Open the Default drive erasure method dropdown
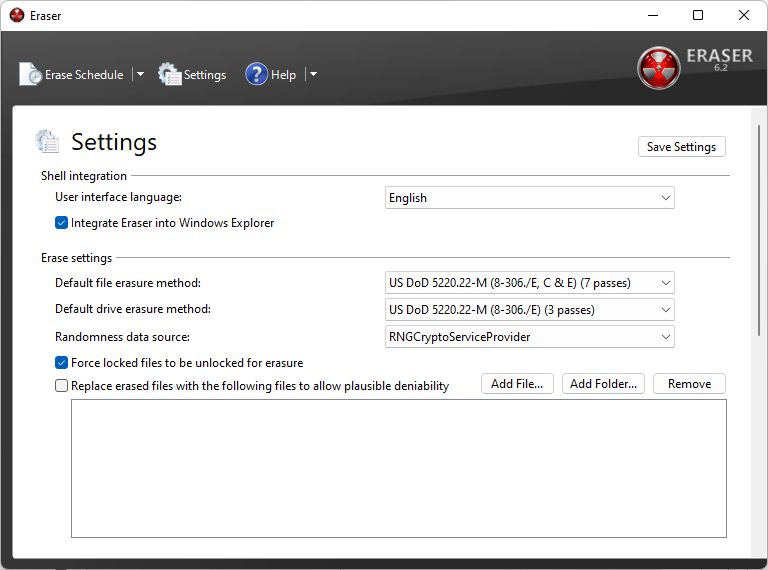 [x=529, y=310]
